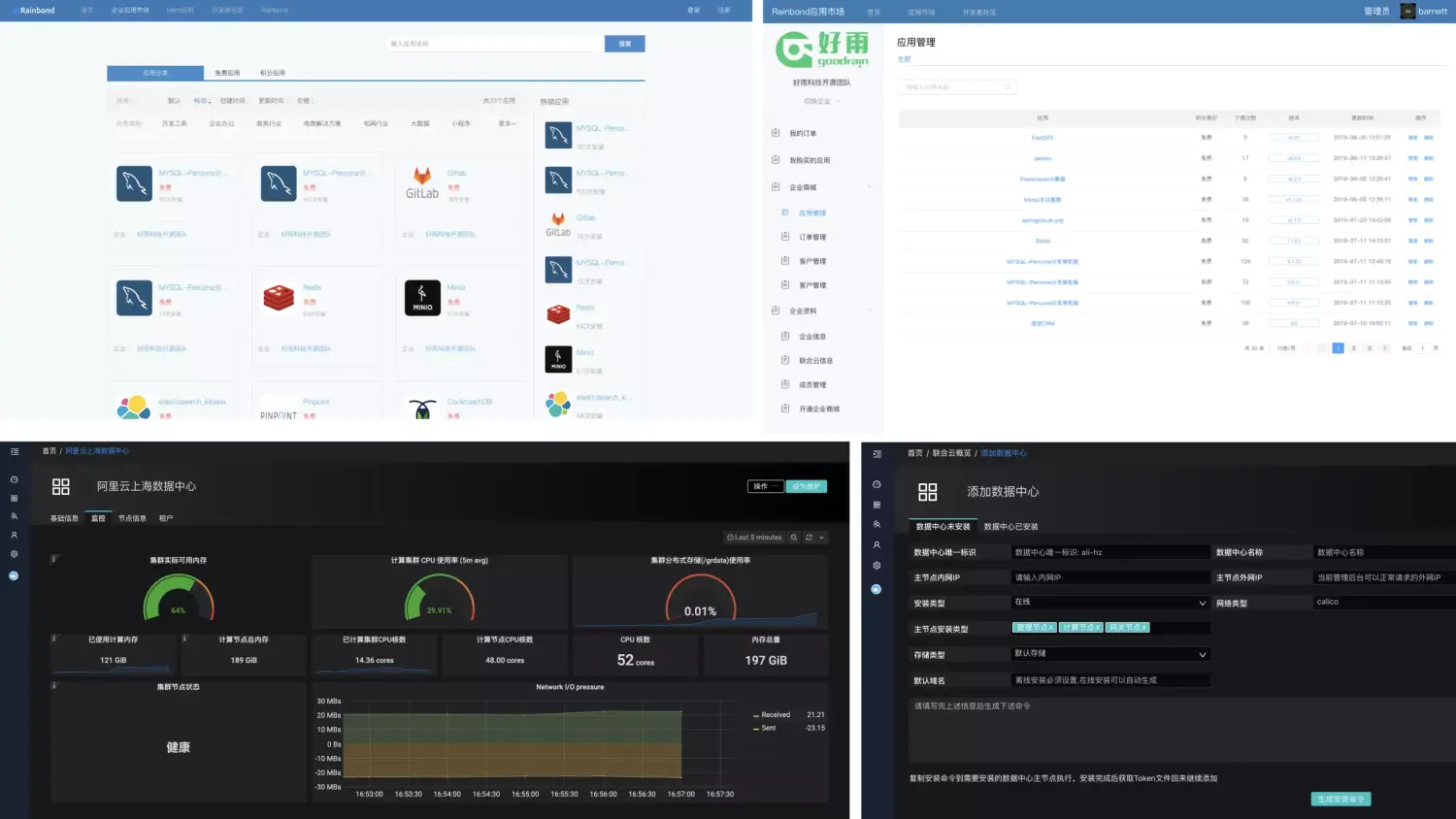The image size is (1456, 819).
Task: Click the GitLab icon in the 热销应用 list
Action: (558, 225)
